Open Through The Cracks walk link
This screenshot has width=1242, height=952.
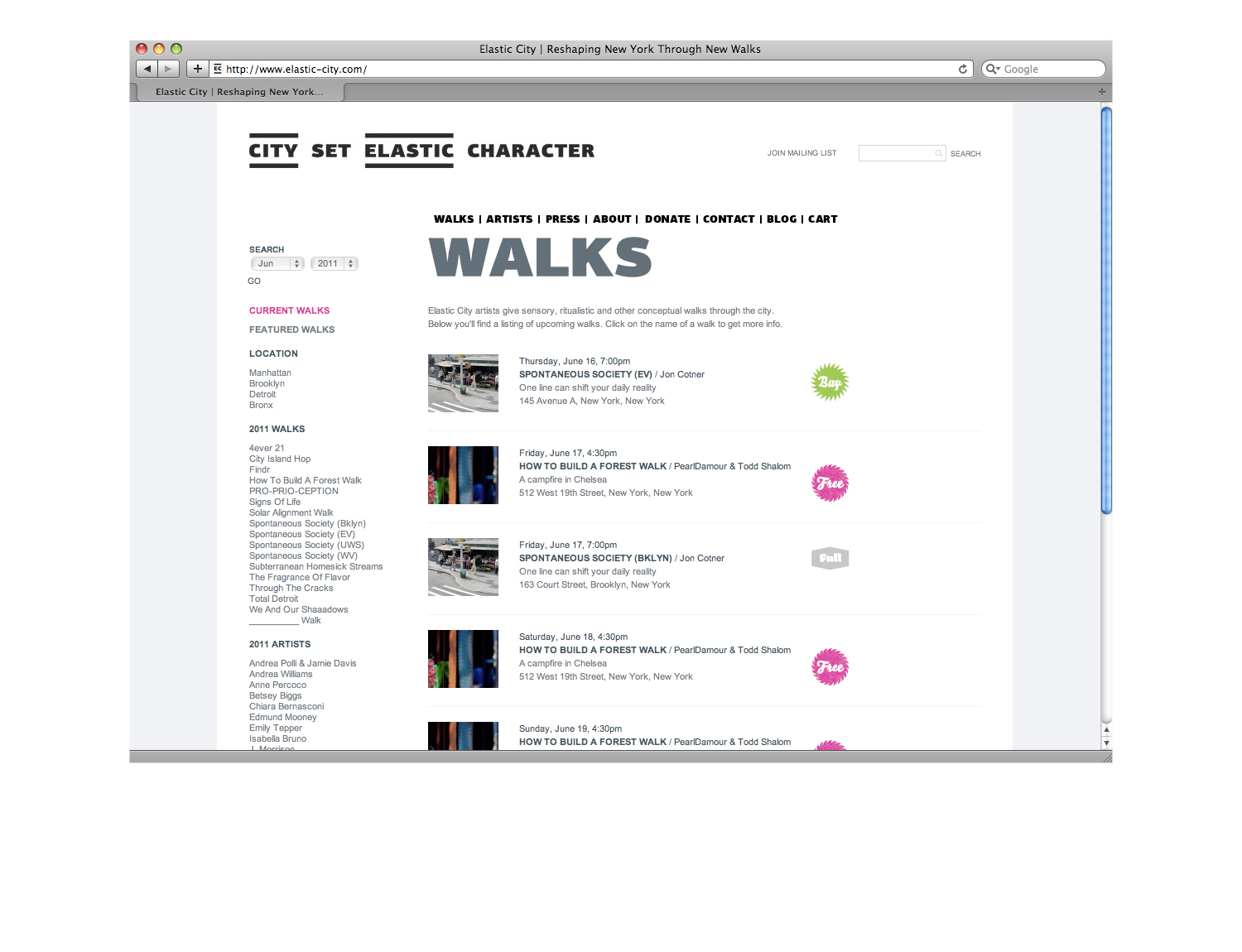tap(291, 588)
